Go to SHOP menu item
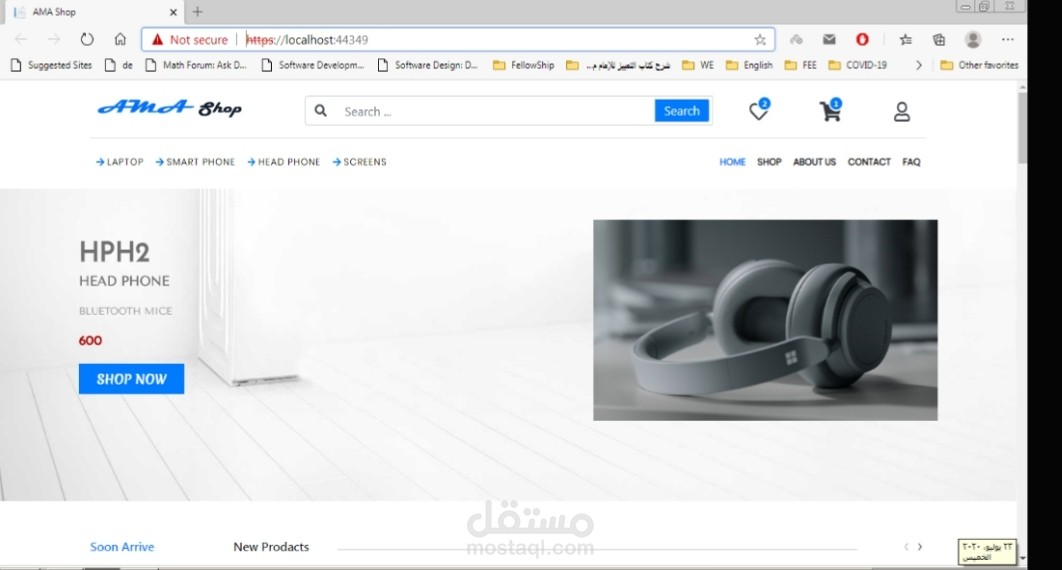Image resolution: width=1062 pixels, height=570 pixels. 769,162
